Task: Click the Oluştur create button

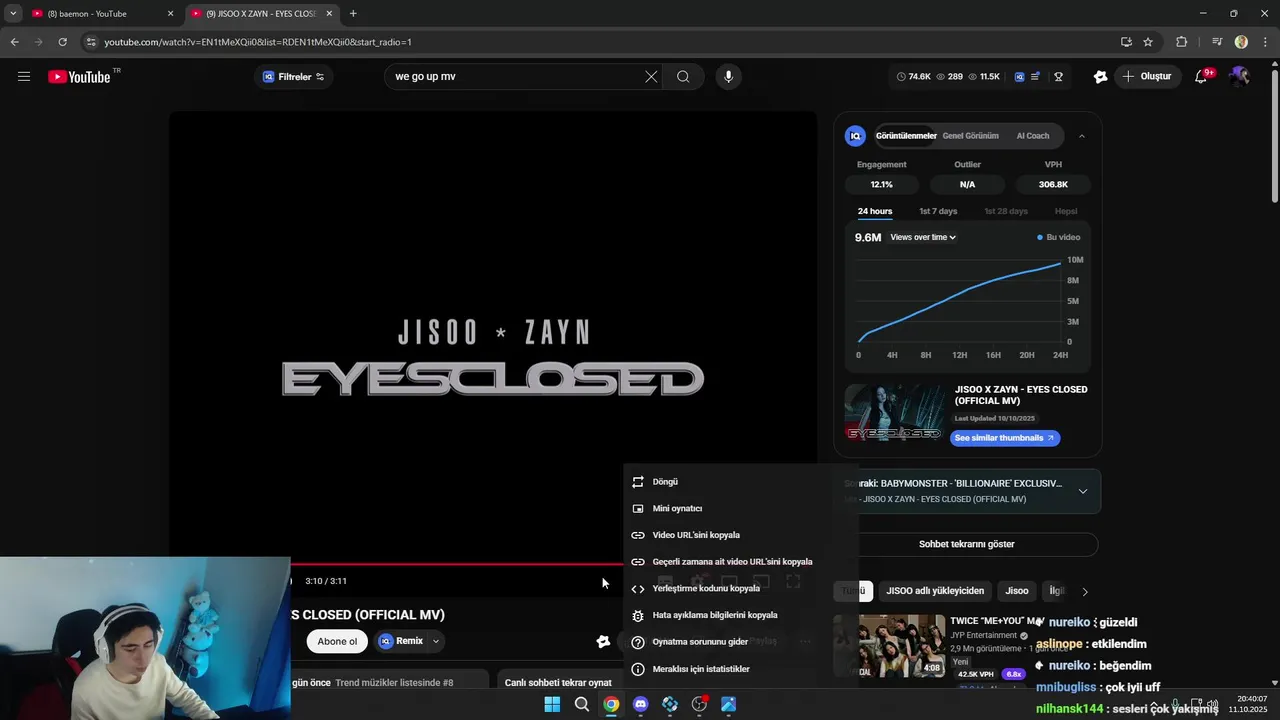Action: 1148,76
